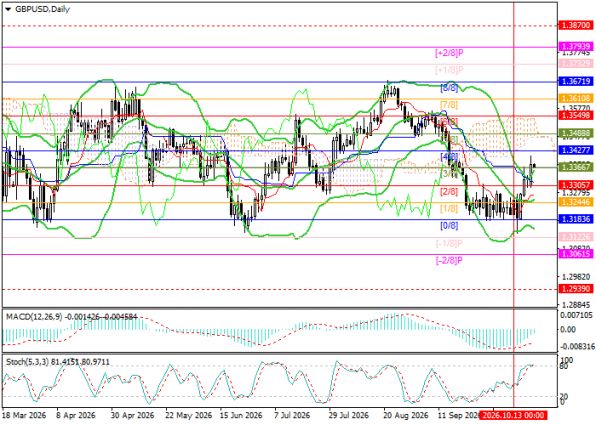Select the 1.33667 current price label
This screenshot has width=596, height=425.
pyautogui.click(x=575, y=167)
